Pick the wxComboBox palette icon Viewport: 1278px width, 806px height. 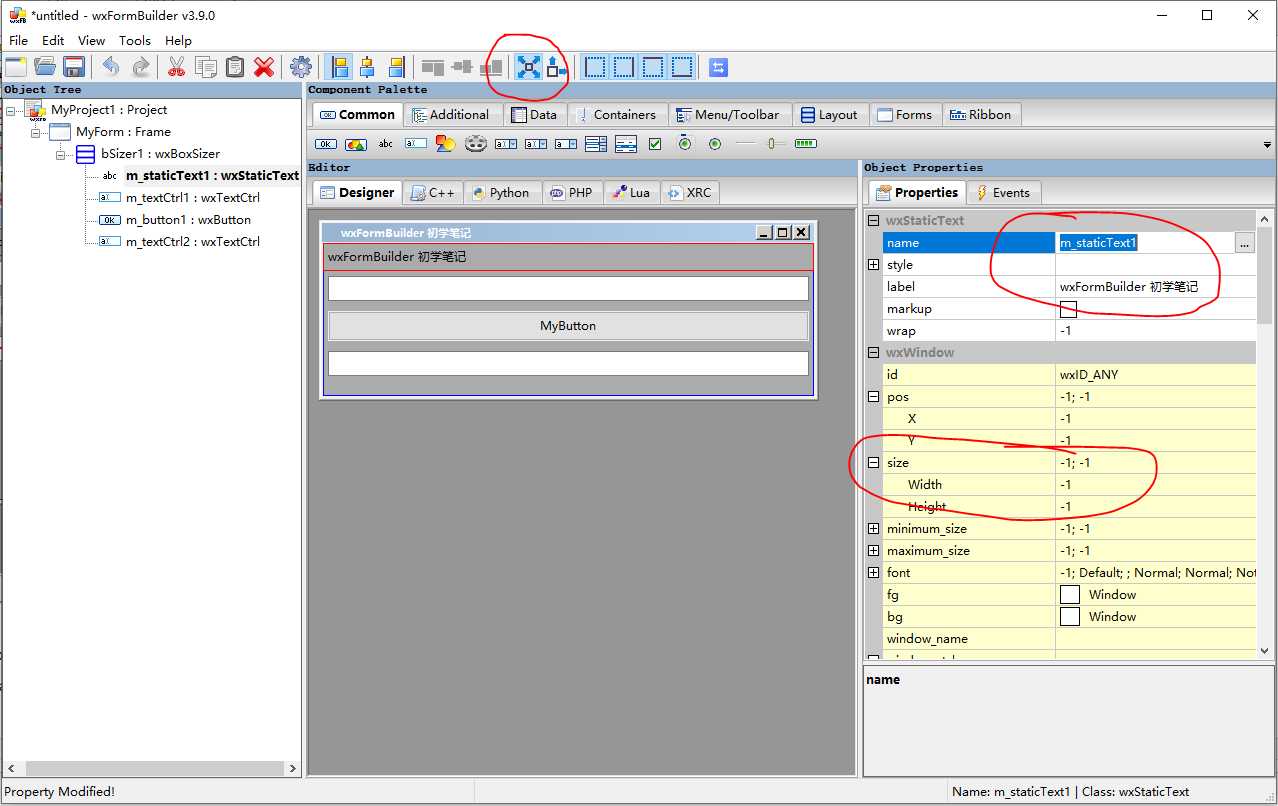[506, 144]
